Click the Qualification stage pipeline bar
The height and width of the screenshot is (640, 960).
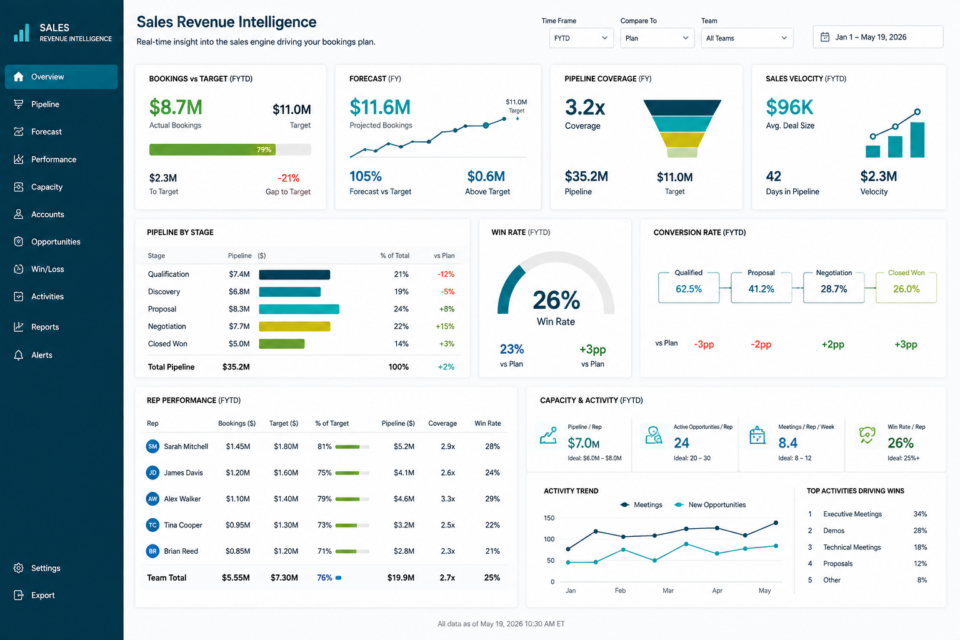(x=294, y=274)
